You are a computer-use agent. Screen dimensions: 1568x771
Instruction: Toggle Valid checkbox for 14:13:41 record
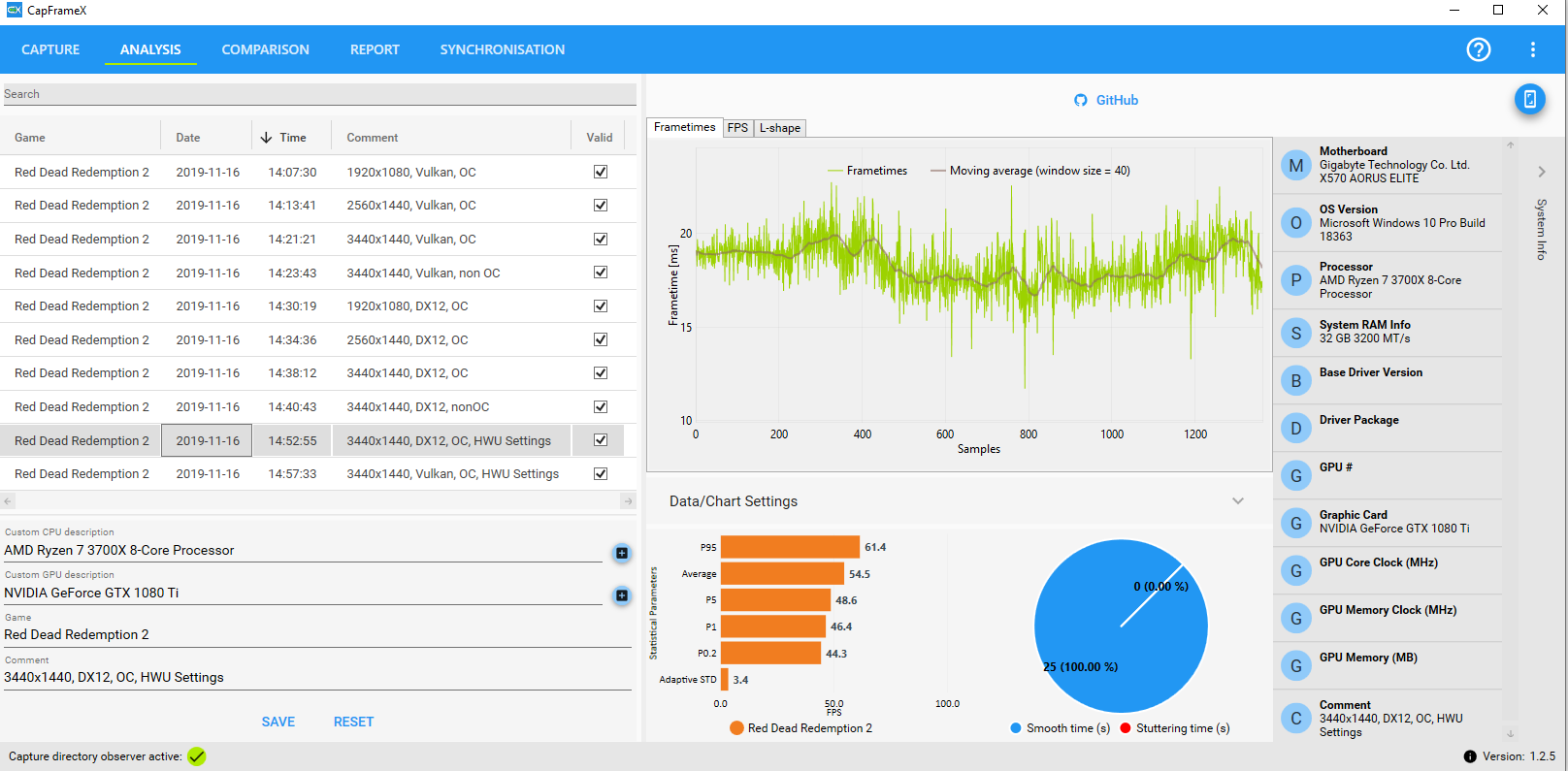(x=601, y=205)
